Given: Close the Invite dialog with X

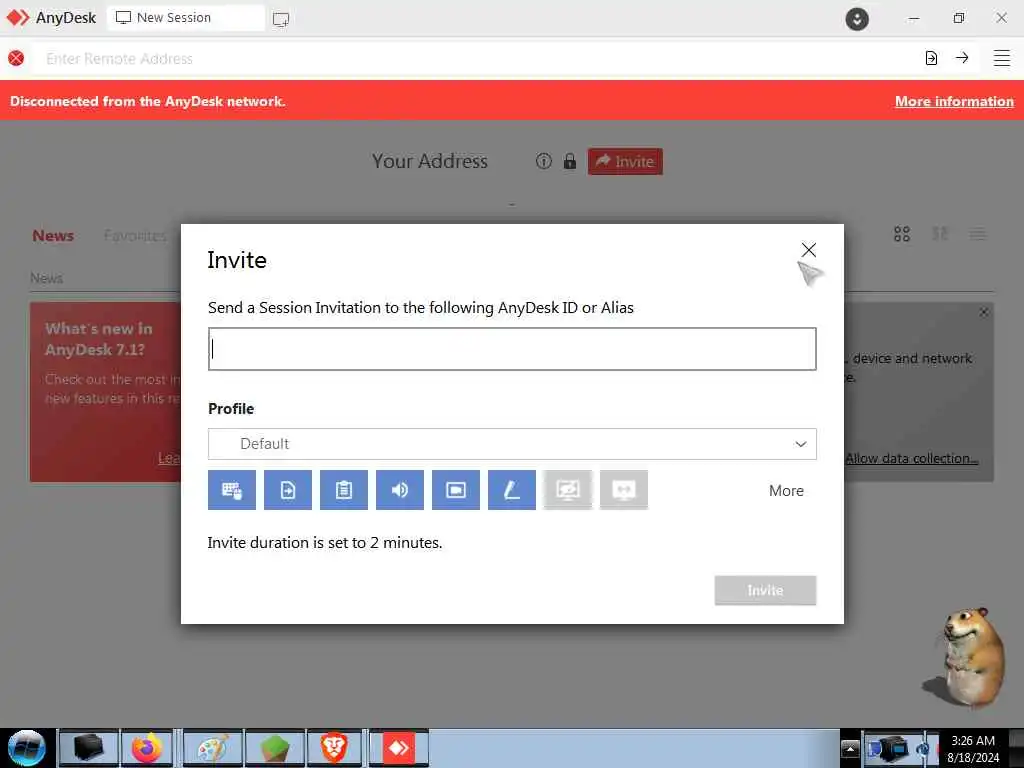Looking at the screenshot, I should pos(808,250).
